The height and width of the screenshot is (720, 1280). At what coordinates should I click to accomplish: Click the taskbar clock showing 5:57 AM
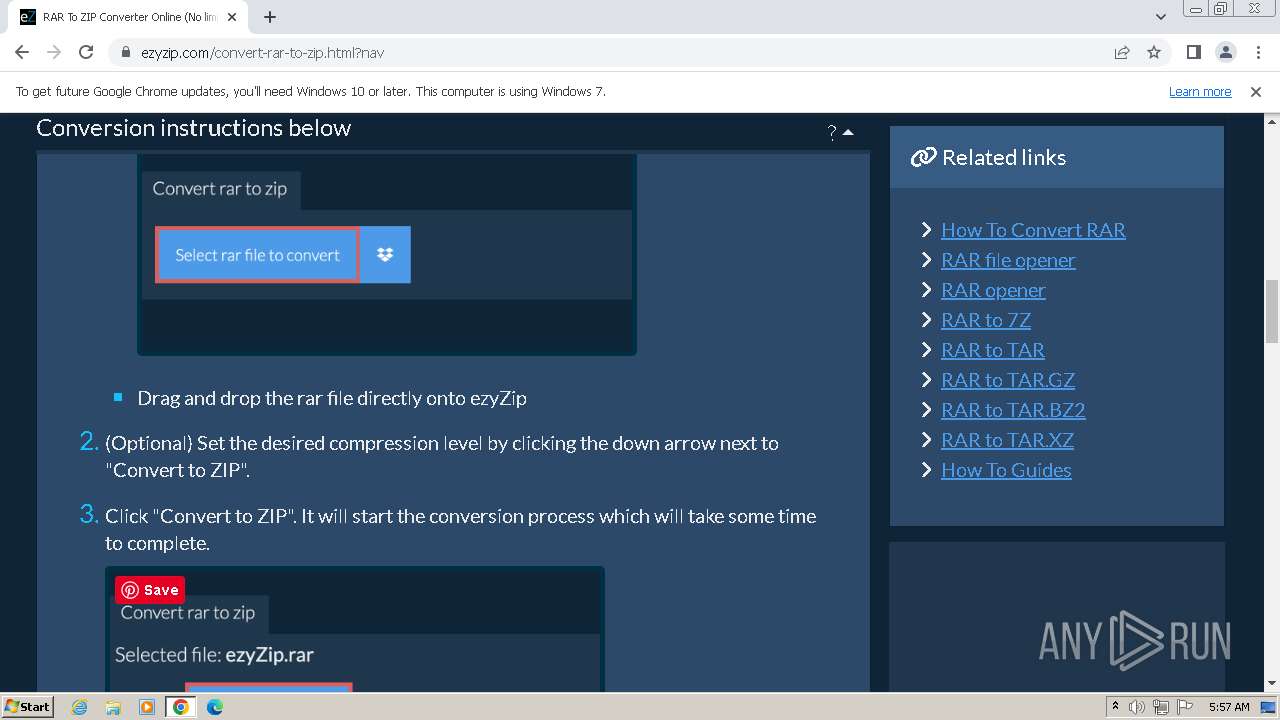(x=1229, y=707)
